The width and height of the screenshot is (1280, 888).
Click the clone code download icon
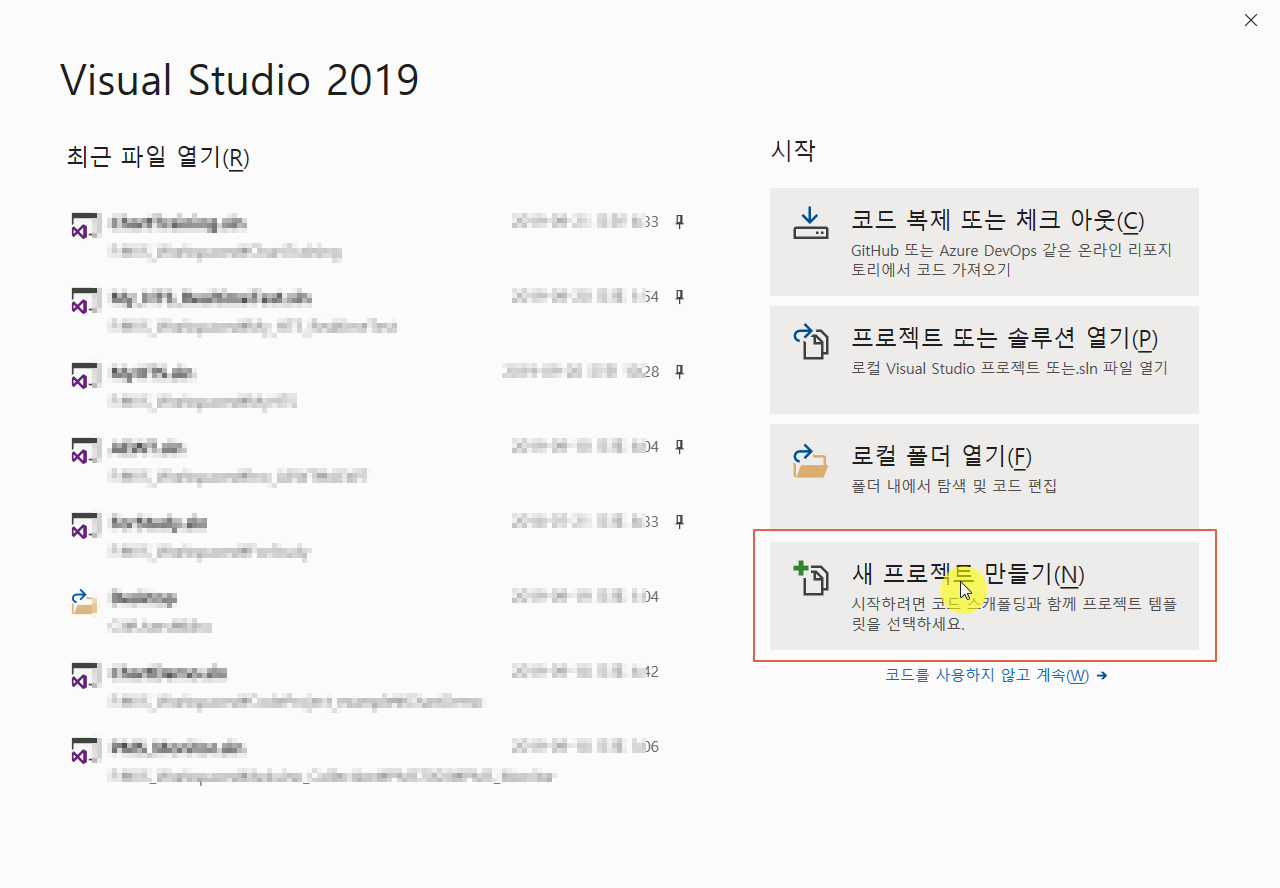(x=811, y=223)
